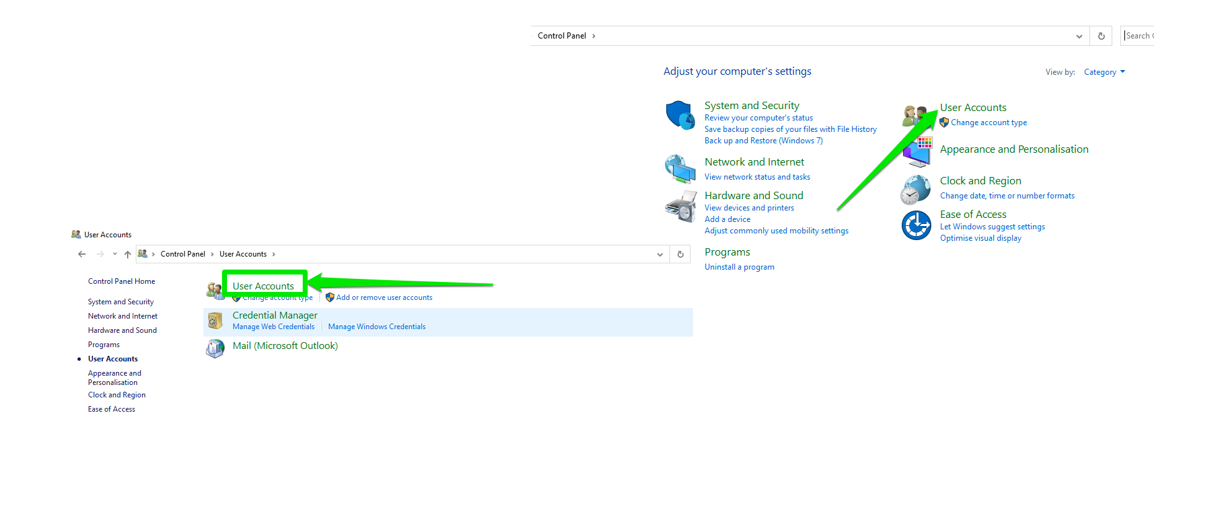Select System and Security in left sidebar
The image size is (1206, 509).
click(121, 302)
